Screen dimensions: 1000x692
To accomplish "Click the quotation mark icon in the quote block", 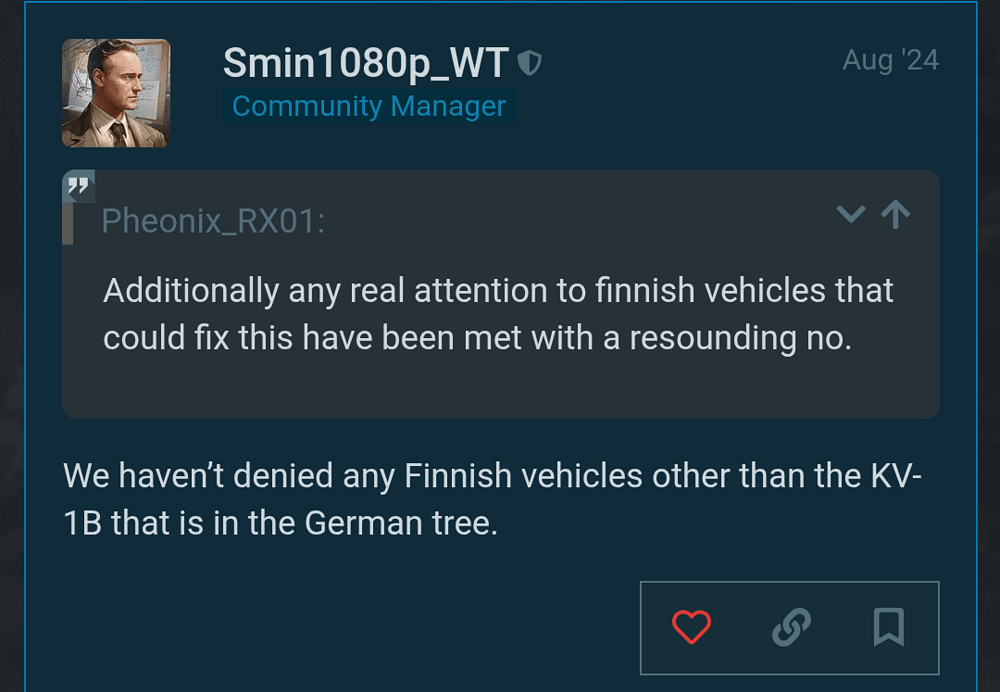I will (x=78, y=187).
